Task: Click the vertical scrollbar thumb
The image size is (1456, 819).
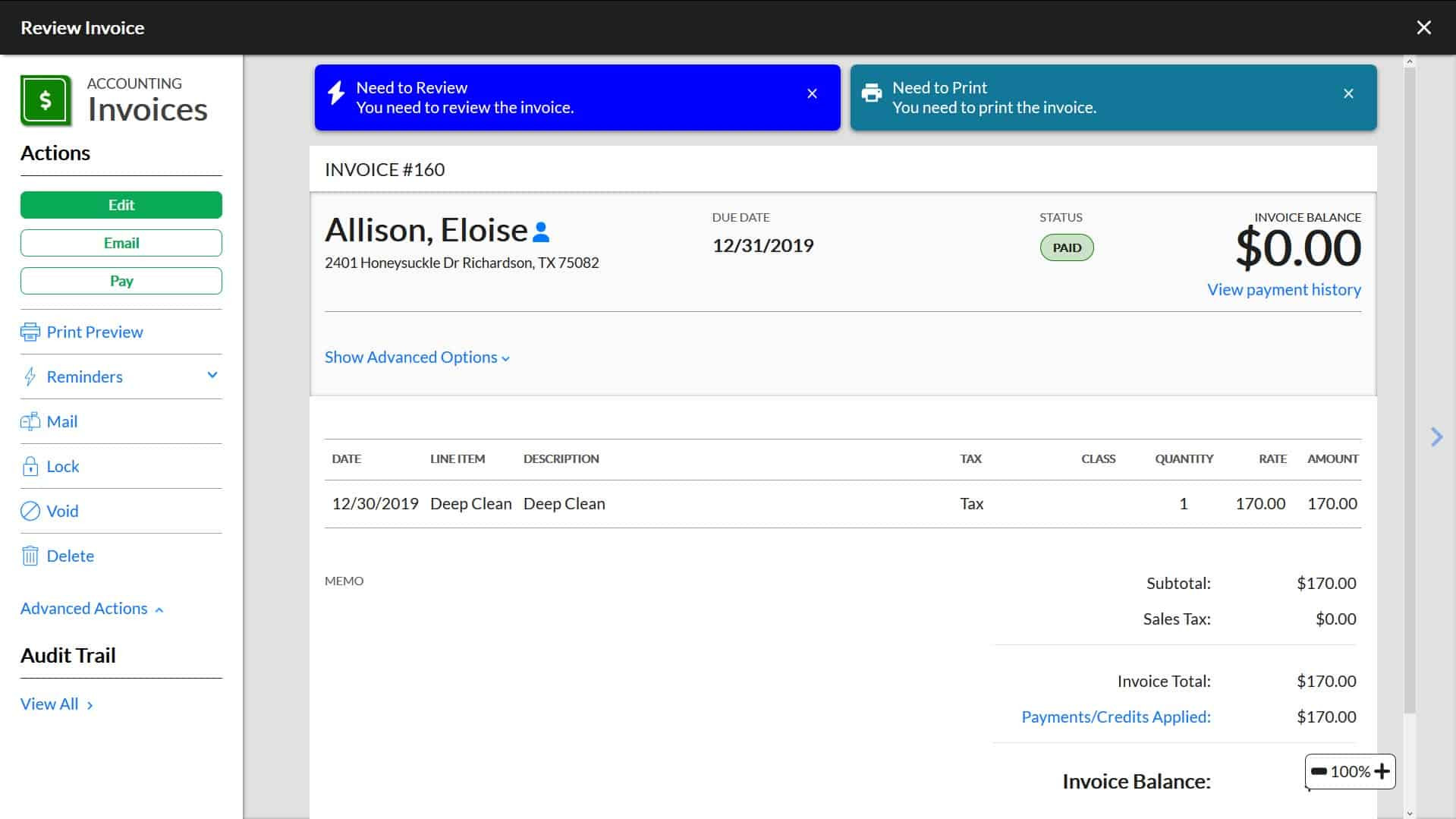Action: point(1410,391)
